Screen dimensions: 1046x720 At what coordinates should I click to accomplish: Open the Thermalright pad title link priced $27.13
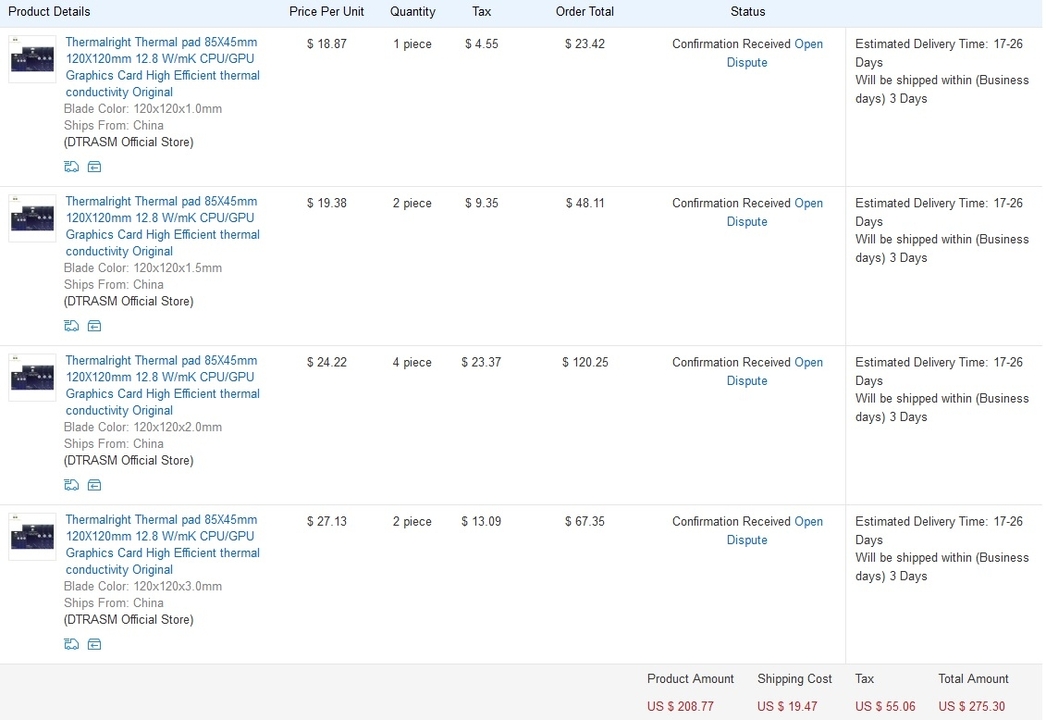click(x=162, y=544)
